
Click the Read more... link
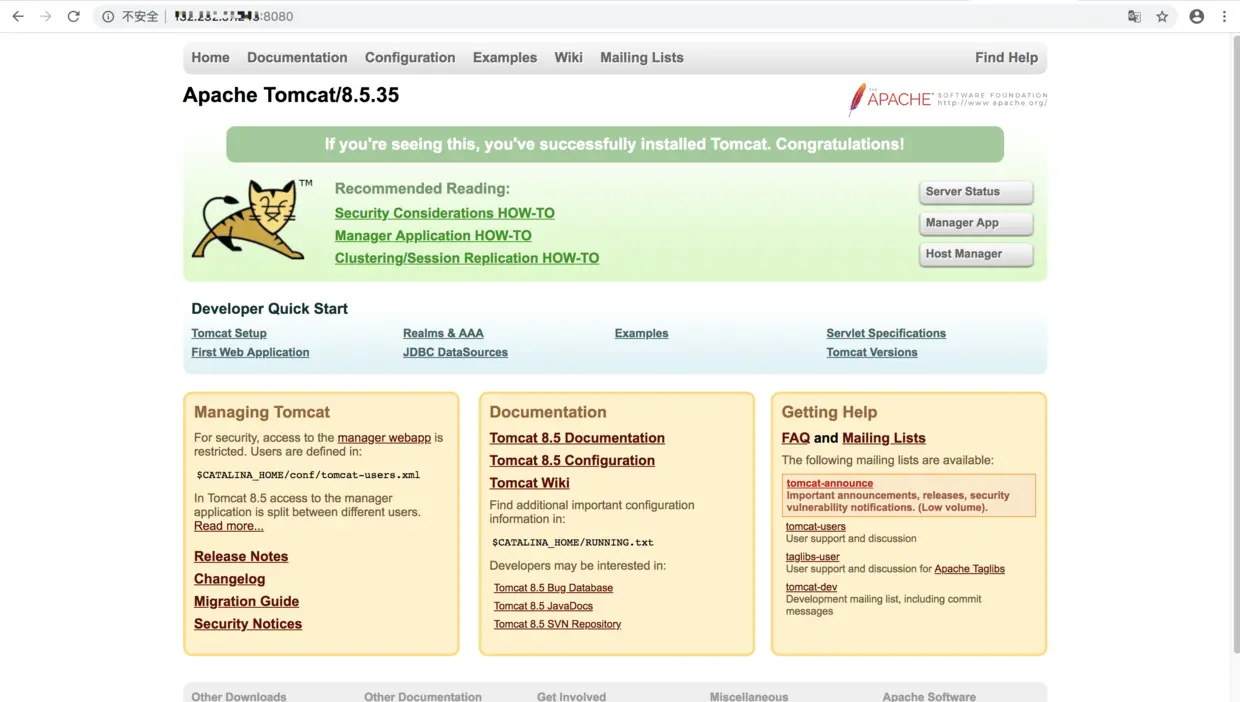[x=229, y=526]
